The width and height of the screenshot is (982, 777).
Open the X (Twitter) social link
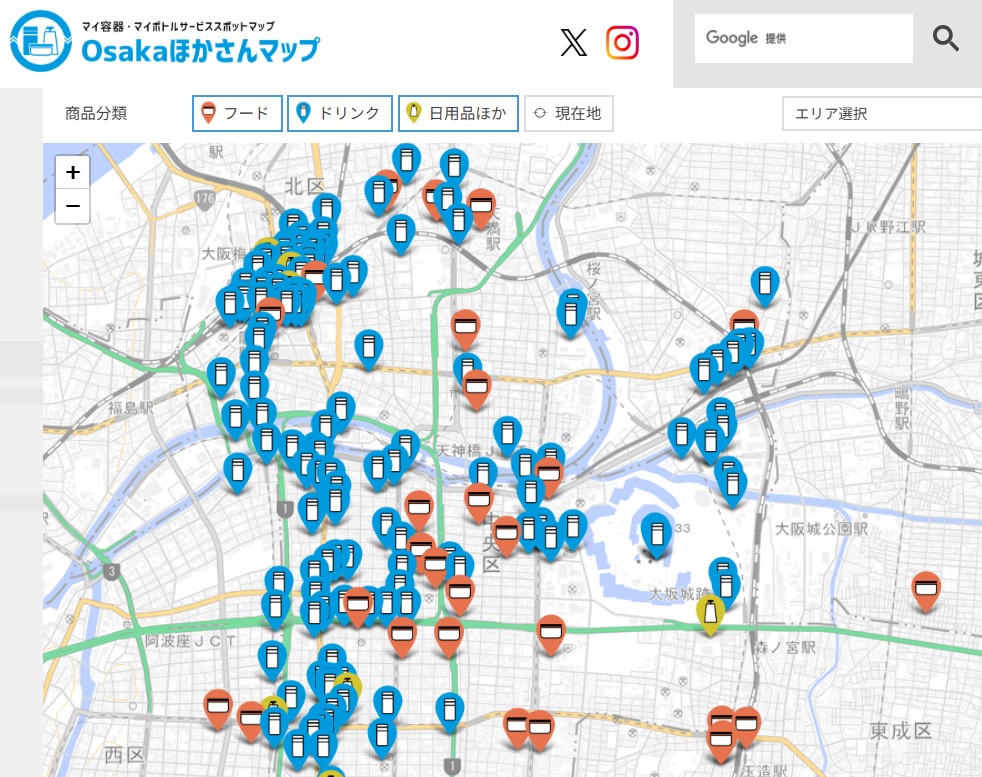[574, 42]
